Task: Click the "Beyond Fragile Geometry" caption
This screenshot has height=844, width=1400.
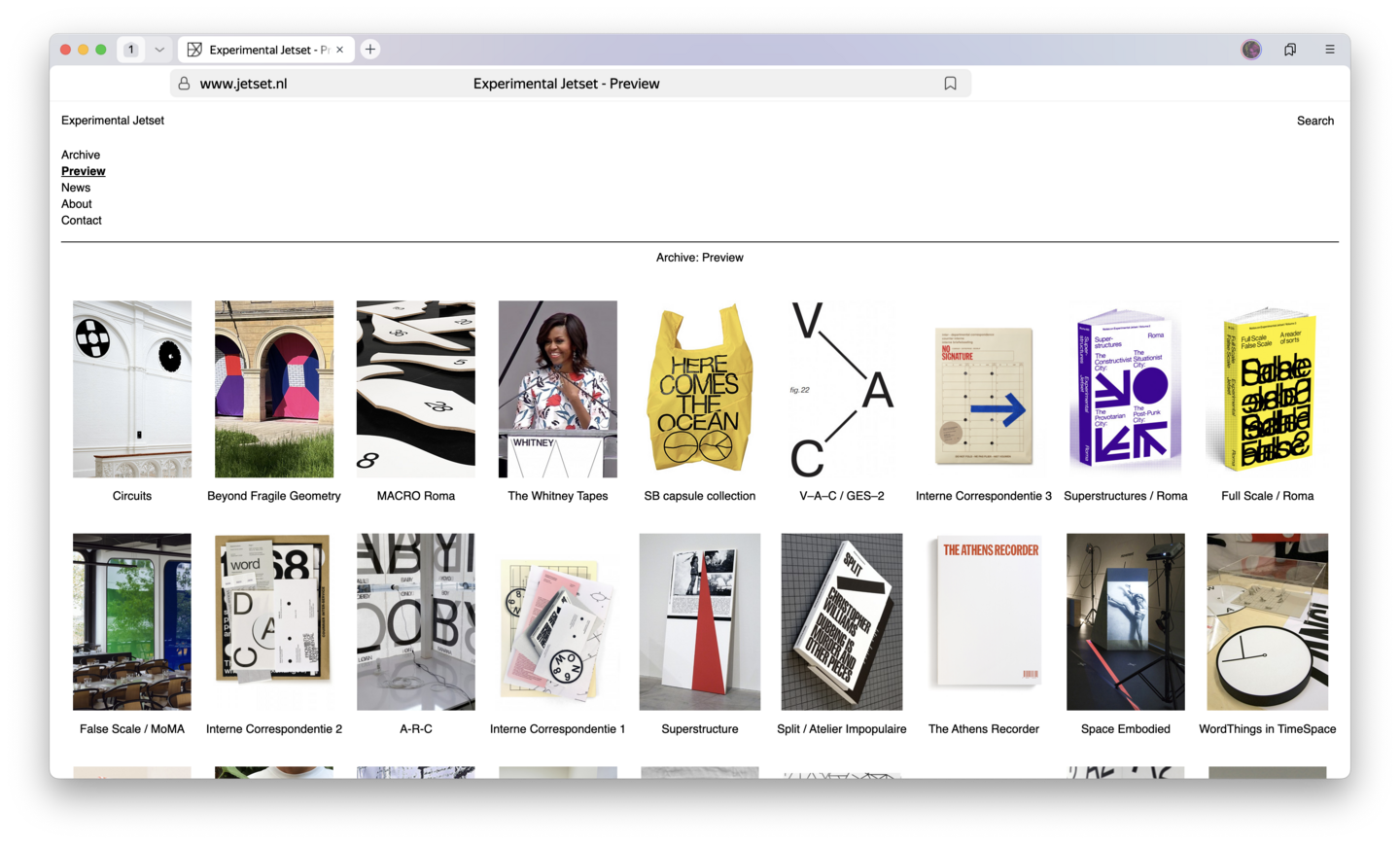Action: pyautogui.click(x=274, y=496)
